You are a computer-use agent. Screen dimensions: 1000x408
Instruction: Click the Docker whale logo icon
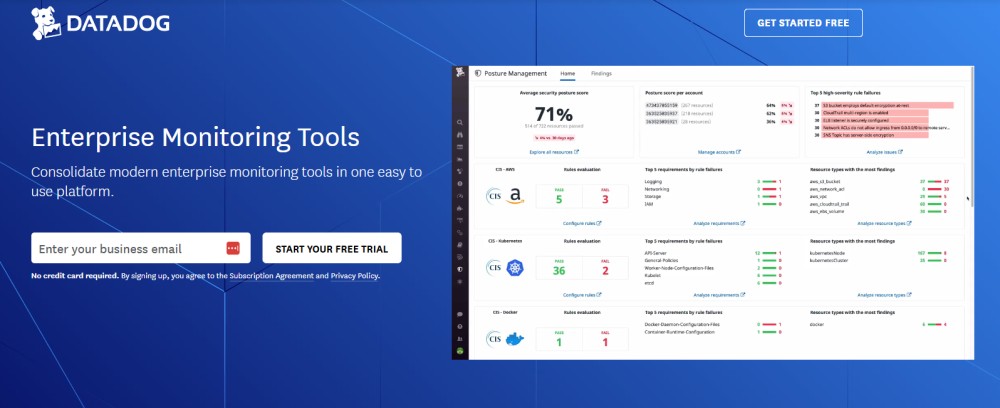pos(515,340)
